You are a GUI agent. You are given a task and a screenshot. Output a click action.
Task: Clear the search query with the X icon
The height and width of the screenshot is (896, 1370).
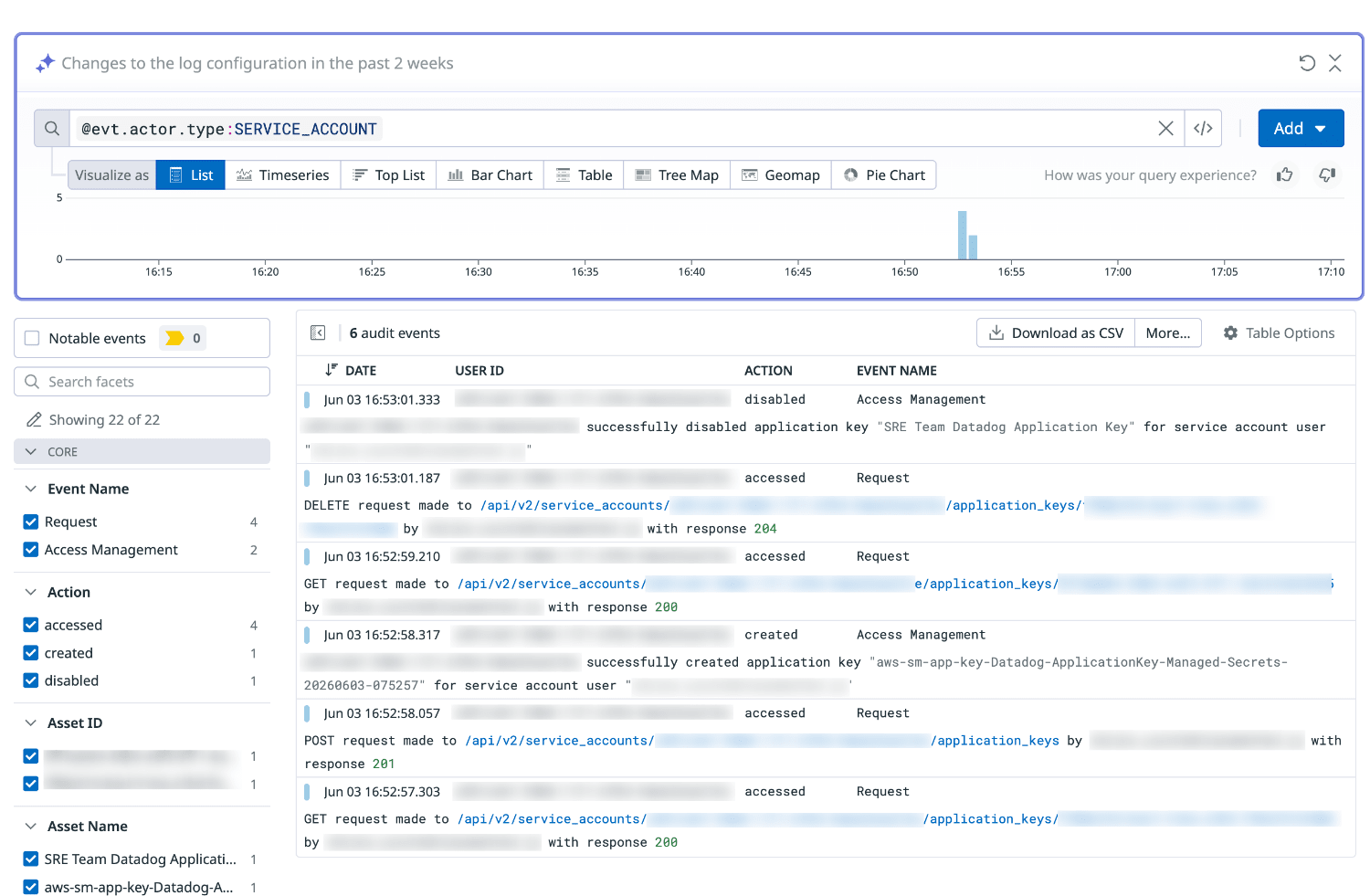(1165, 129)
